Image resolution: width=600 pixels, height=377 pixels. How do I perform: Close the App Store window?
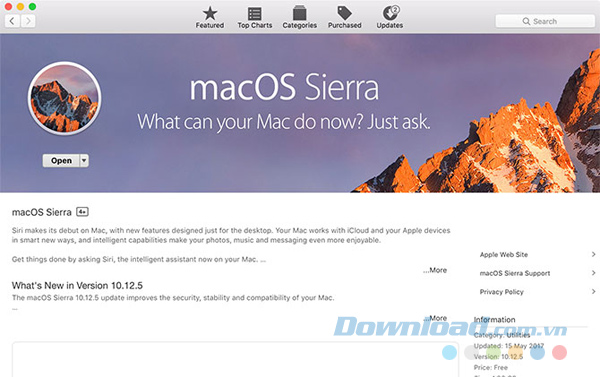point(8,7)
